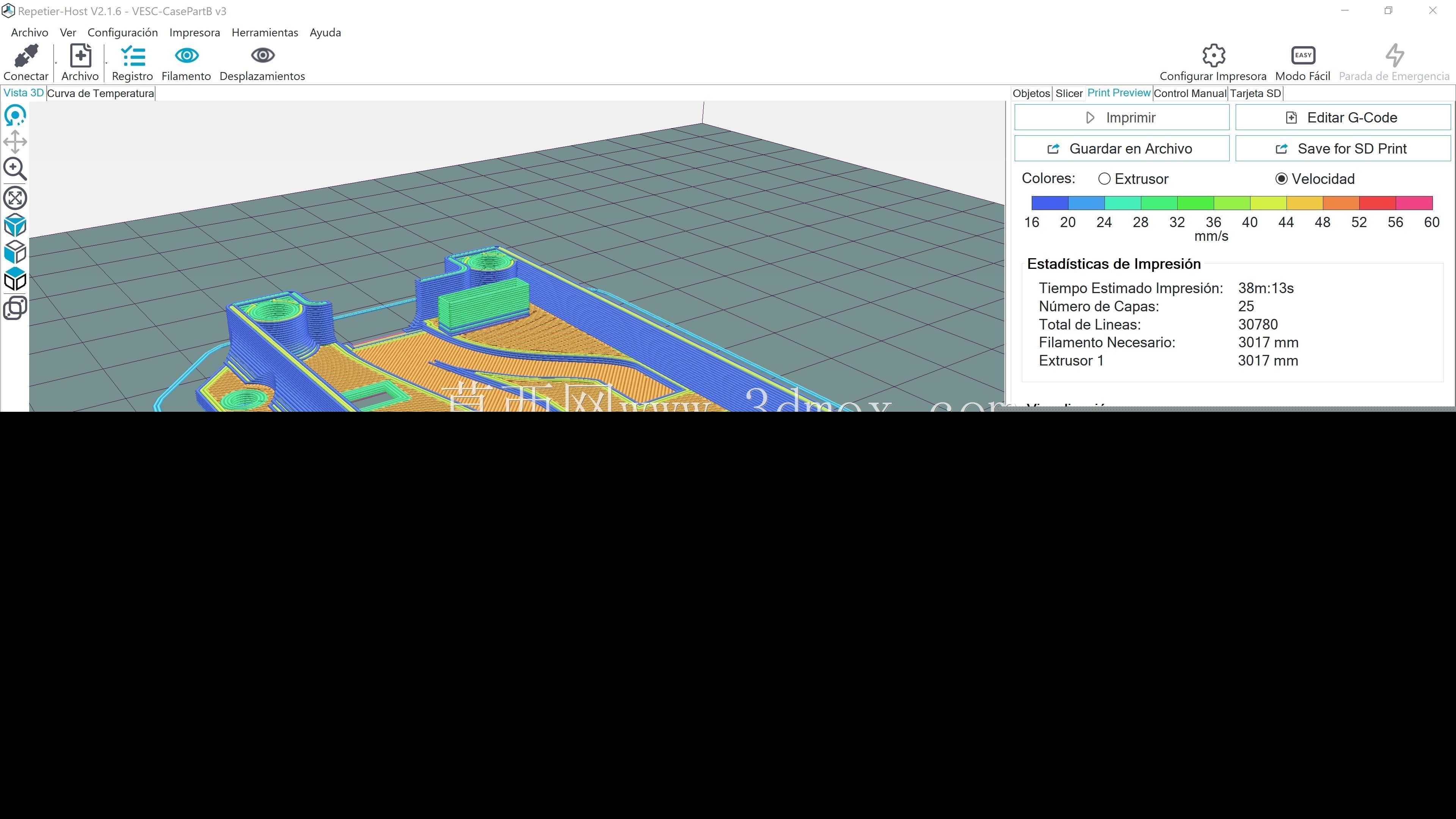Toggle parallel projection overlapping squares icon
The height and width of the screenshot is (819, 1456).
[15, 308]
